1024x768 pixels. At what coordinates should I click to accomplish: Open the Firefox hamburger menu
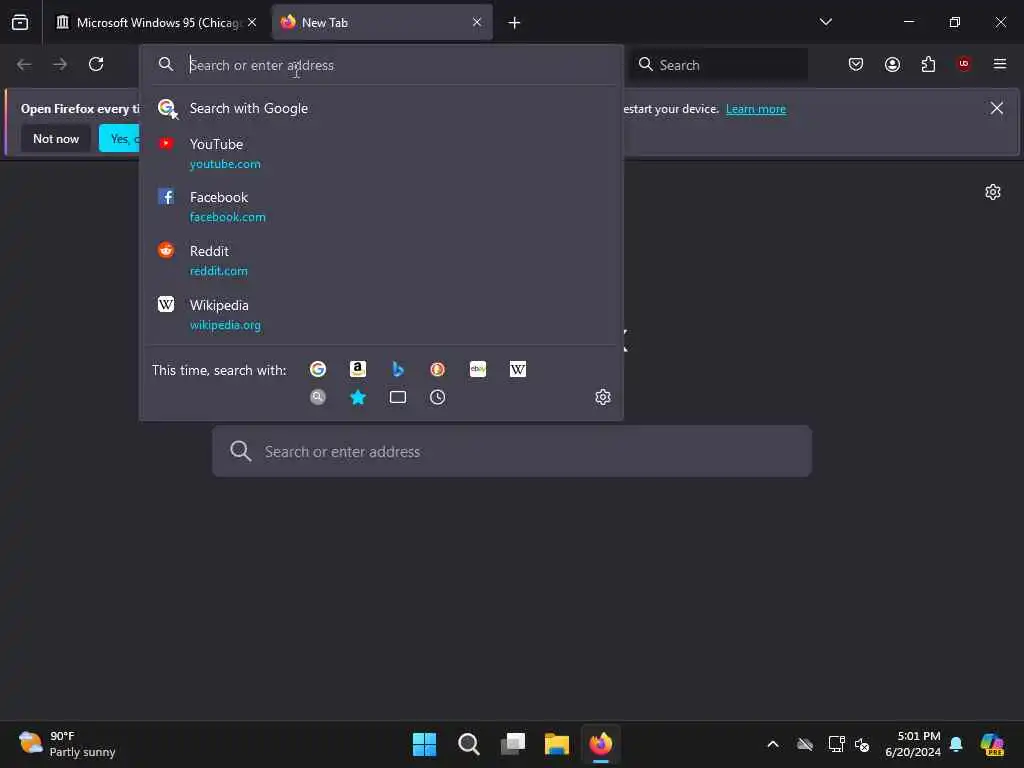(1000, 64)
